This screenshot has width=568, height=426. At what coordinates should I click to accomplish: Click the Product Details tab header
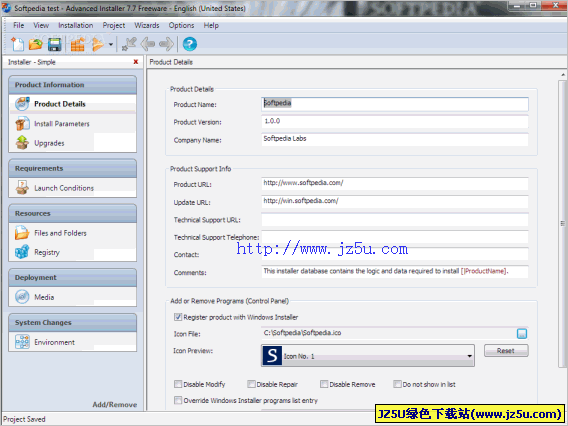(171, 62)
